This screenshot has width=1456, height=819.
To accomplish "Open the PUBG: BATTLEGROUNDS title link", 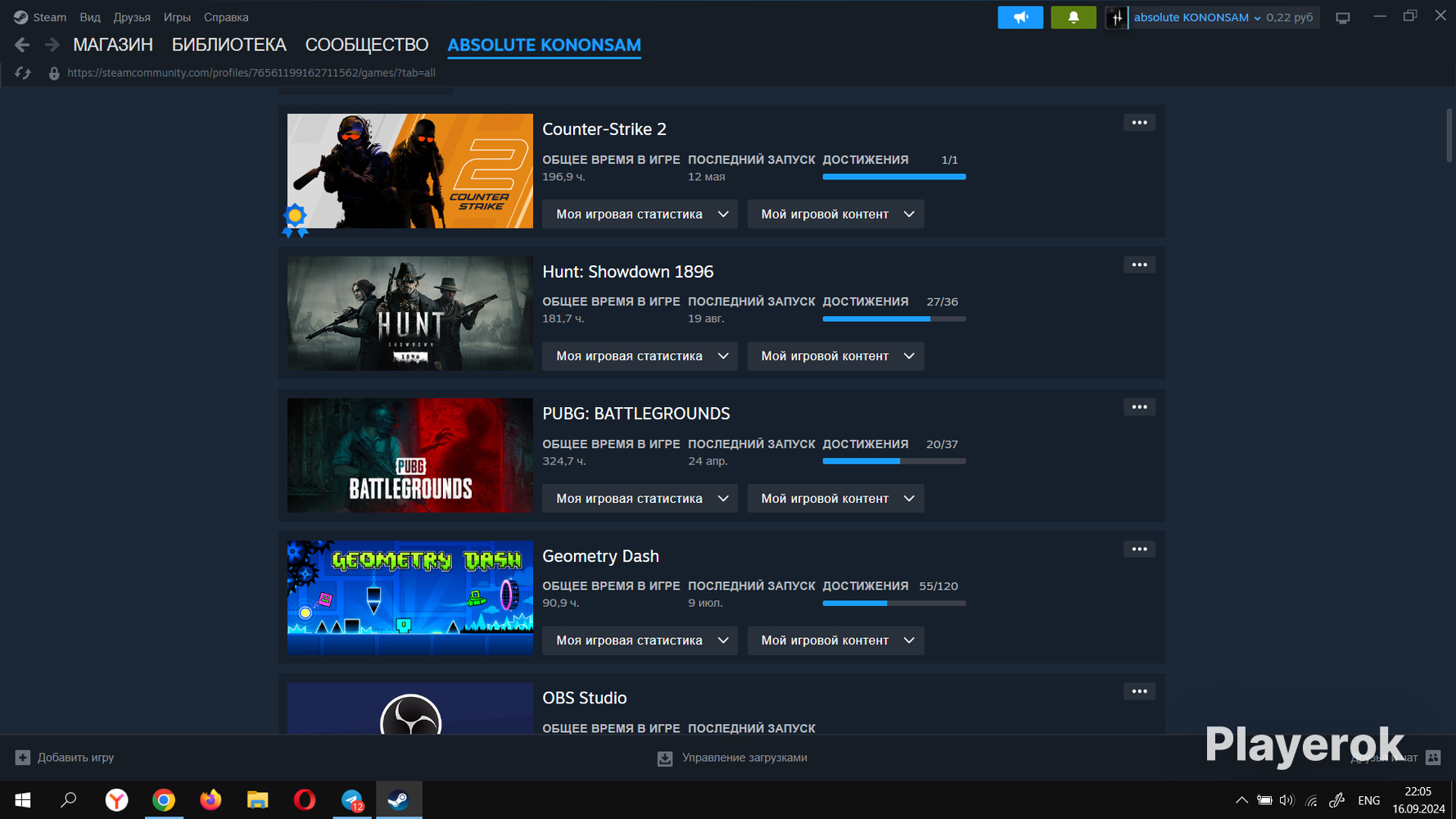I will [x=636, y=414].
